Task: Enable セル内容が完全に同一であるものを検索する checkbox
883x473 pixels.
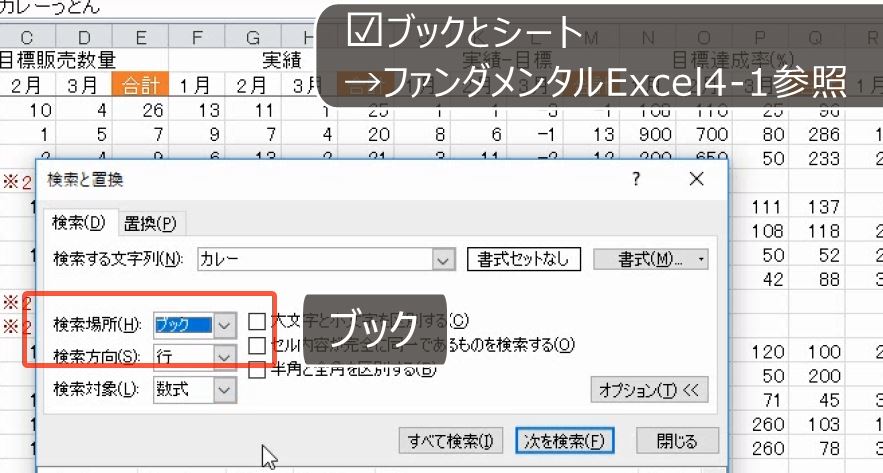Action: click(257, 345)
